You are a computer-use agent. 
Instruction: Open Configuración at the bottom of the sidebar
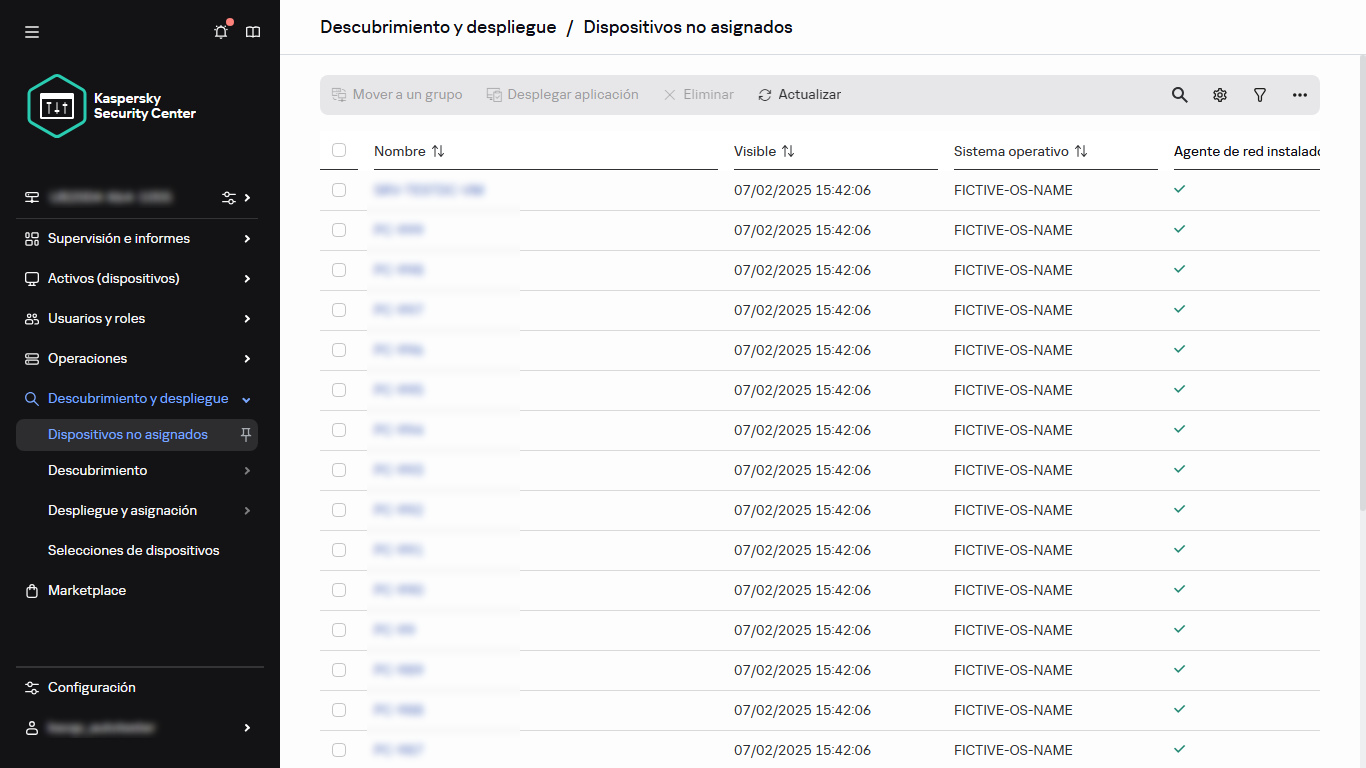[92, 687]
